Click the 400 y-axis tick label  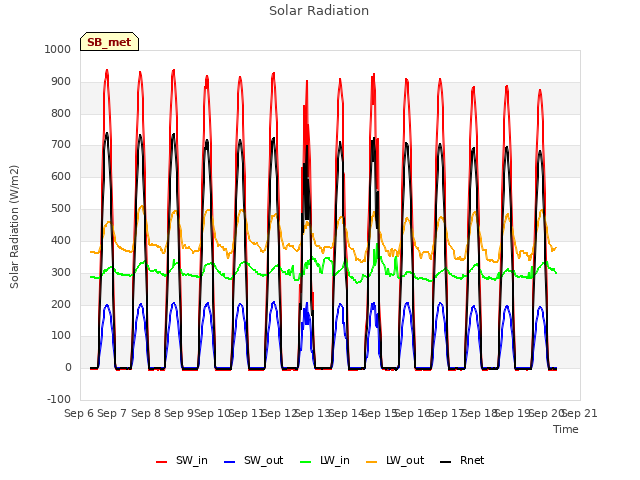pyautogui.click(x=61, y=240)
